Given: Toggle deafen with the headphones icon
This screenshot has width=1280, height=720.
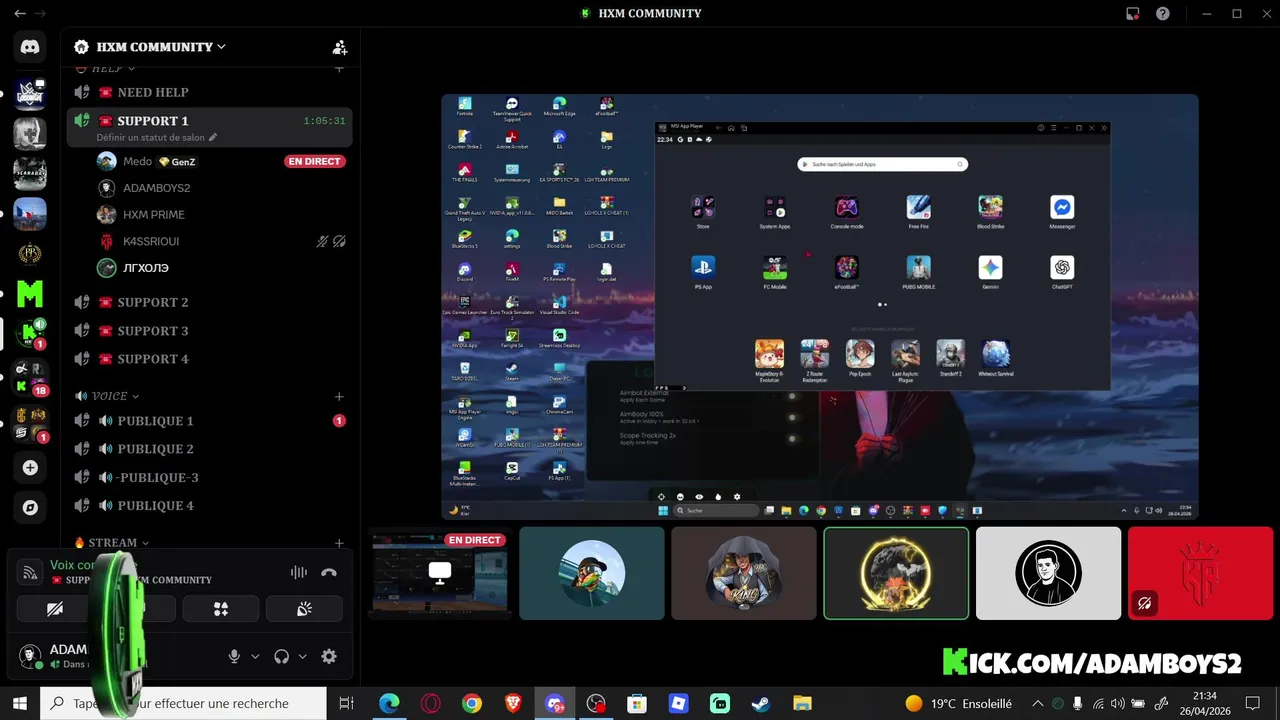Looking at the screenshot, I should (x=281, y=656).
